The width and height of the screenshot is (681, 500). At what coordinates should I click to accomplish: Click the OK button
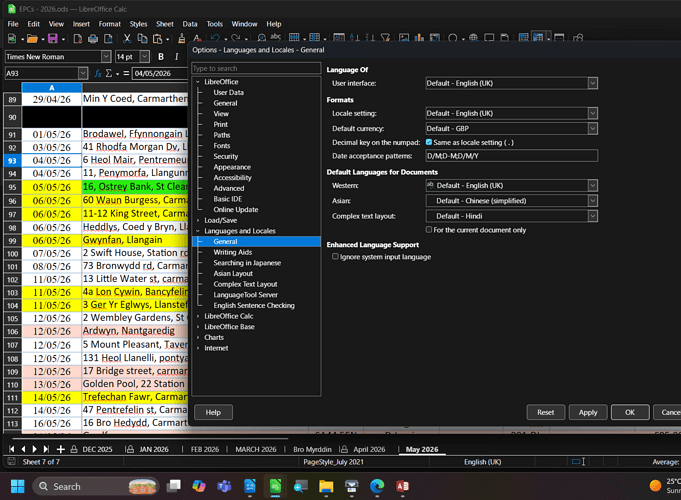[x=630, y=412]
